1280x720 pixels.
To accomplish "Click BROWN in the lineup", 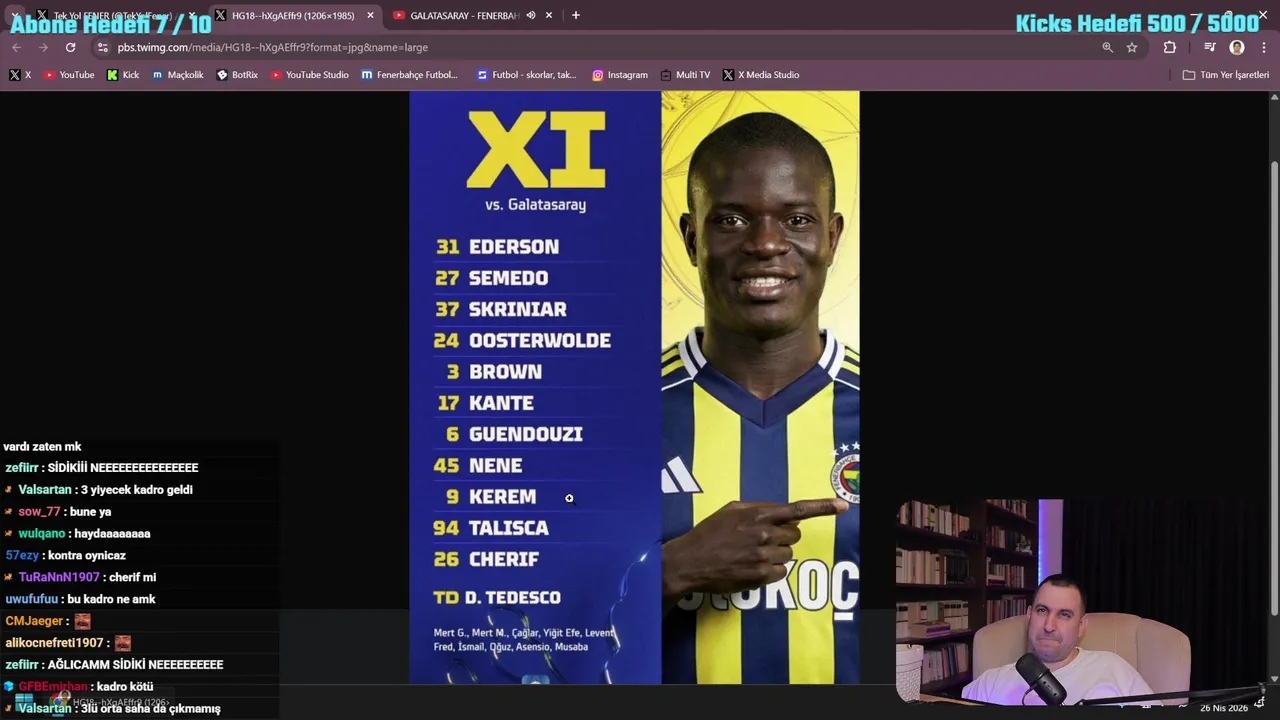I will pyautogui.click(x=505, y=372).
